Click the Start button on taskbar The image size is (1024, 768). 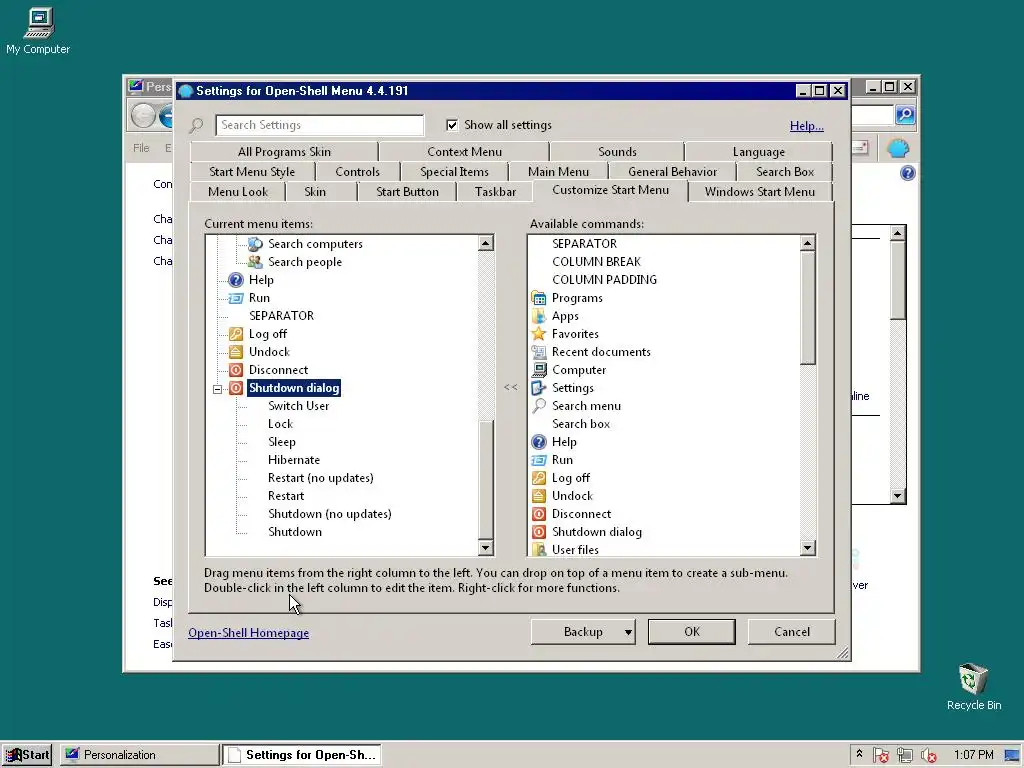pyautogui.click(x=27, y=755)
